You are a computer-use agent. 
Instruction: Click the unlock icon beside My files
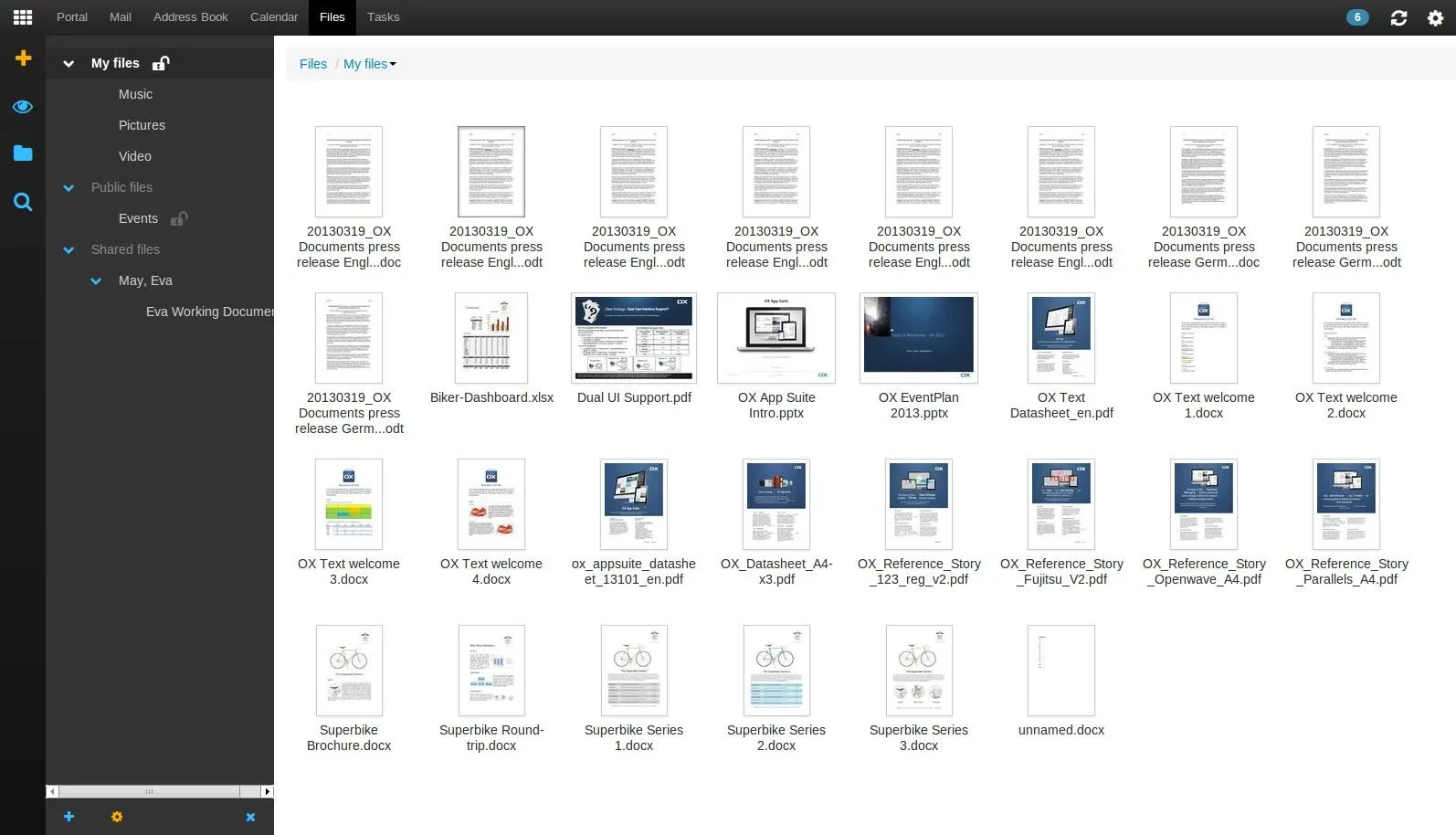click(x=161, y=63)
